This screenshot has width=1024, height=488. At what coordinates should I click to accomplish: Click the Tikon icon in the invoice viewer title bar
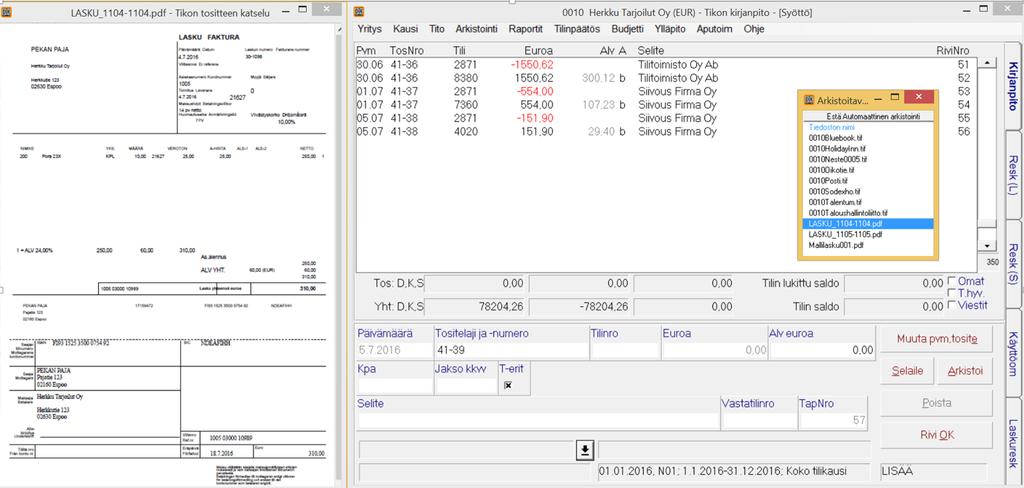click(7, 11)
